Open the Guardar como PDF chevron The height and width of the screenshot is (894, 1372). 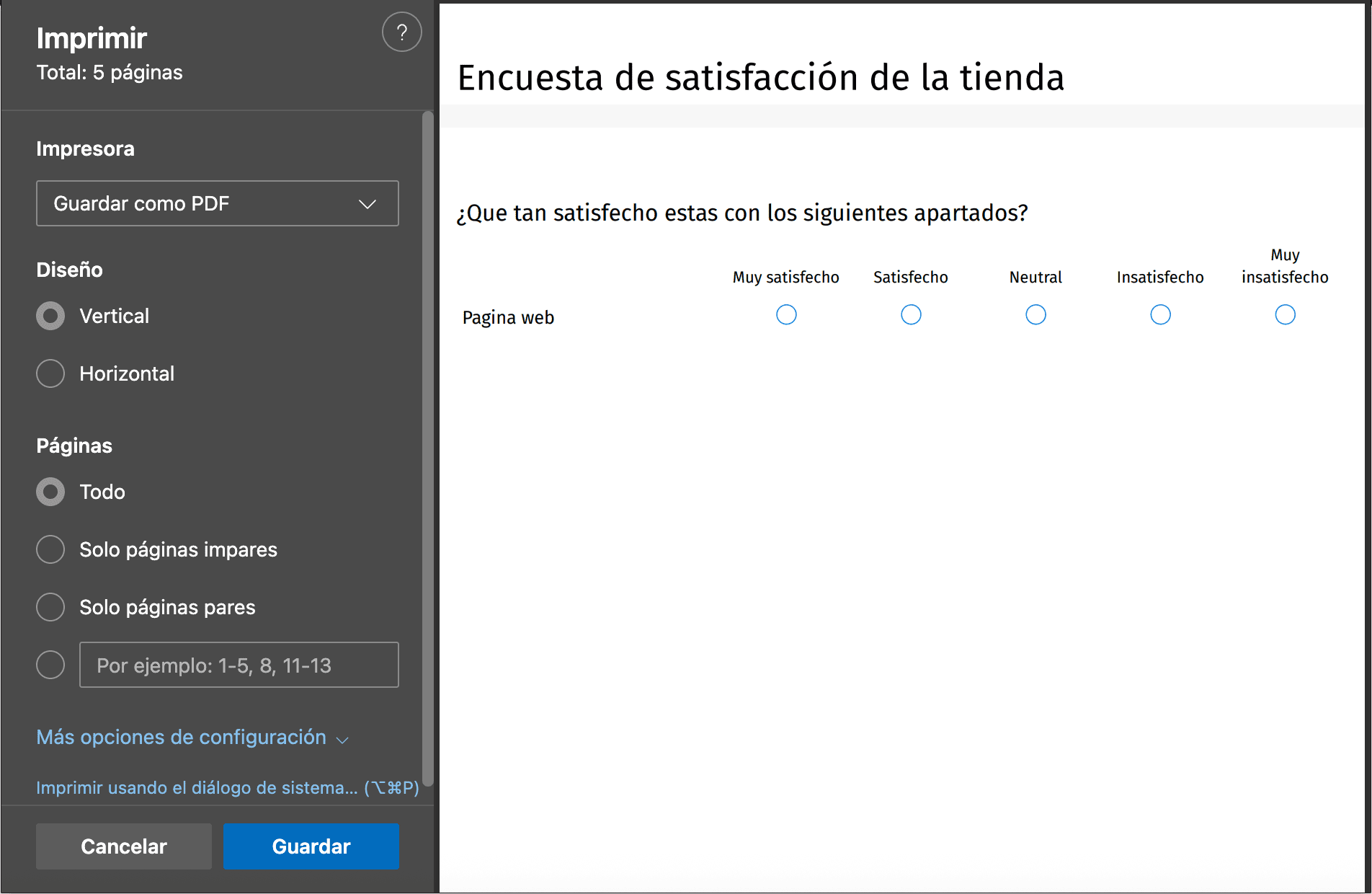click(367, 203)
